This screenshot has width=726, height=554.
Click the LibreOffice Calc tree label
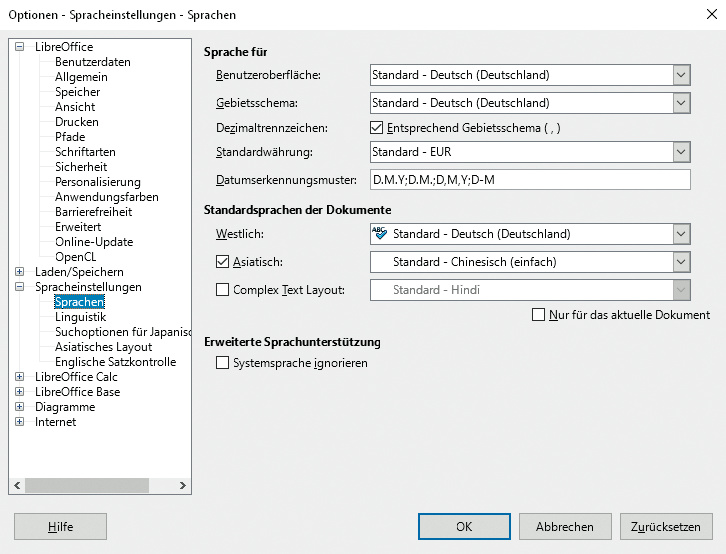76,377
